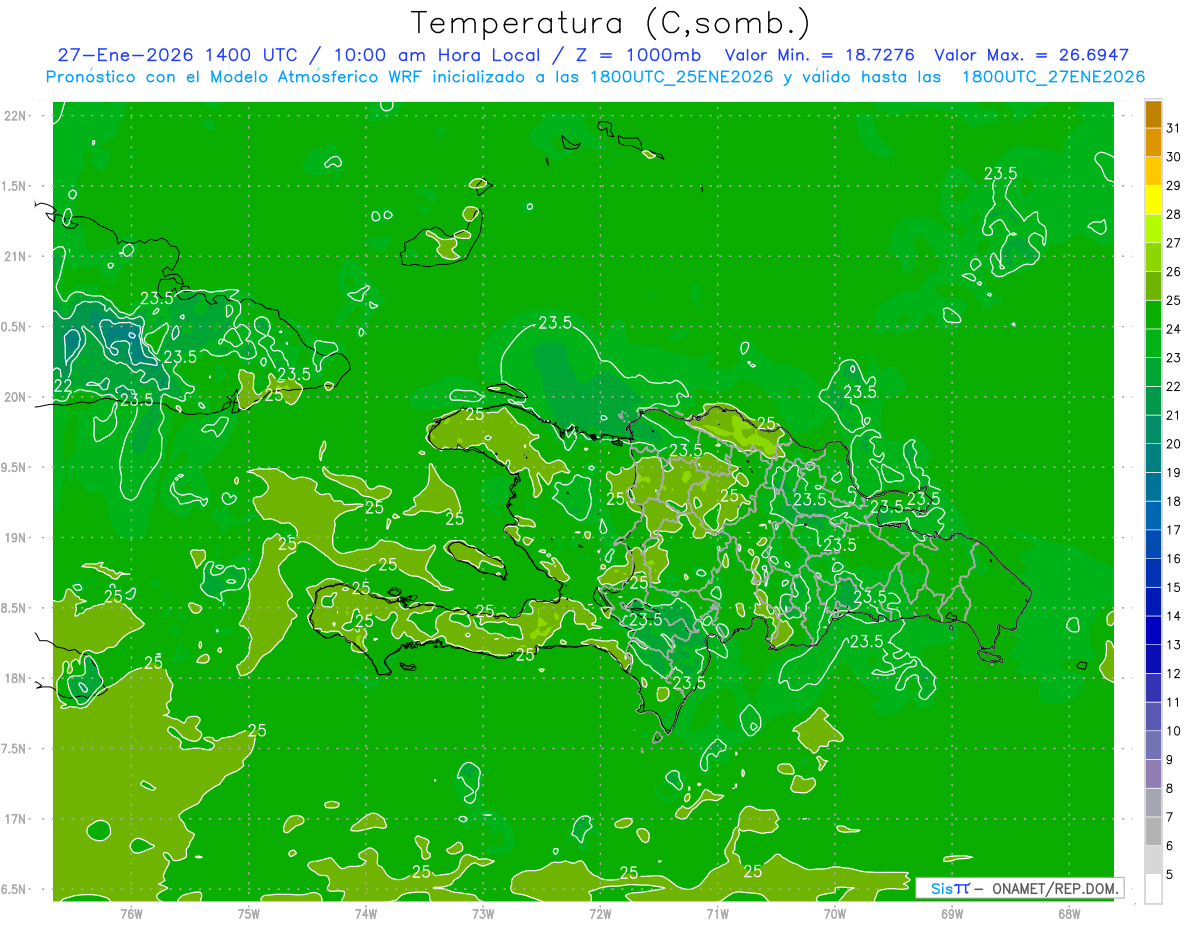
Task: Click the color scale label '5'
Action: pos(1169,874)
